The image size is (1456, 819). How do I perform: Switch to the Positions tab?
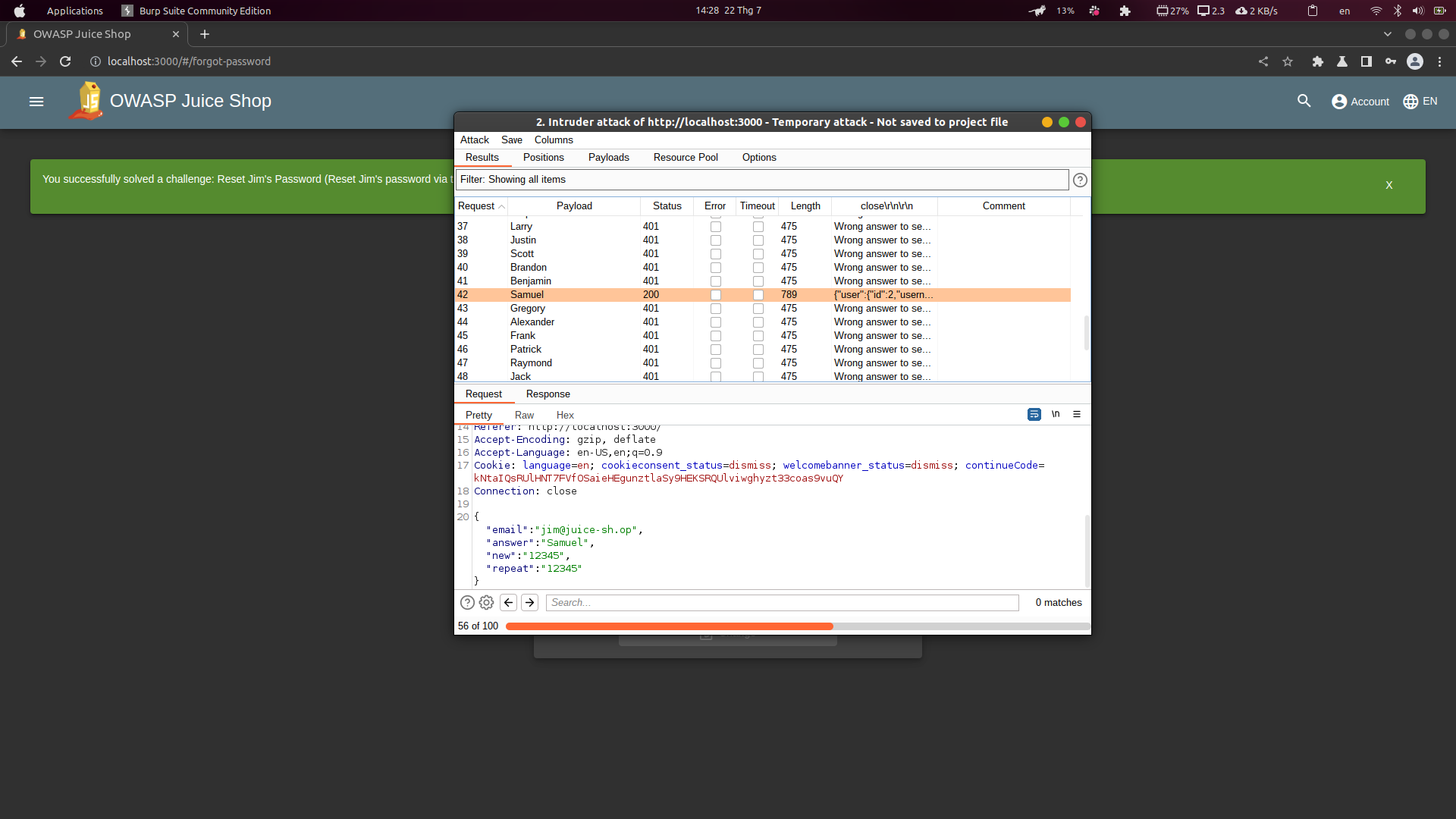coord(544,158)
